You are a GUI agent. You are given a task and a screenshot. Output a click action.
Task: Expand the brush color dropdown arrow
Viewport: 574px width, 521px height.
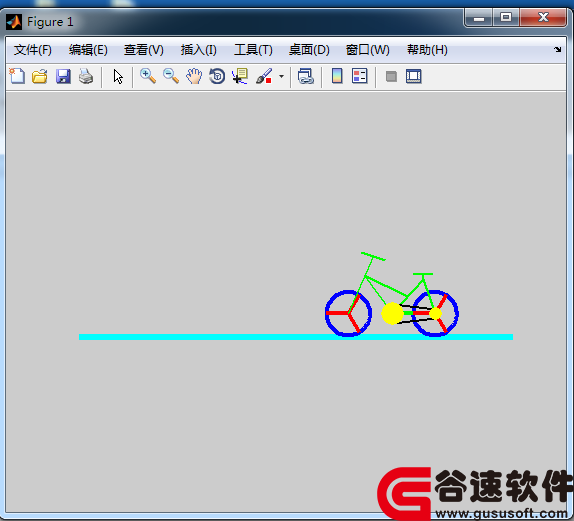tap(281, 77)
